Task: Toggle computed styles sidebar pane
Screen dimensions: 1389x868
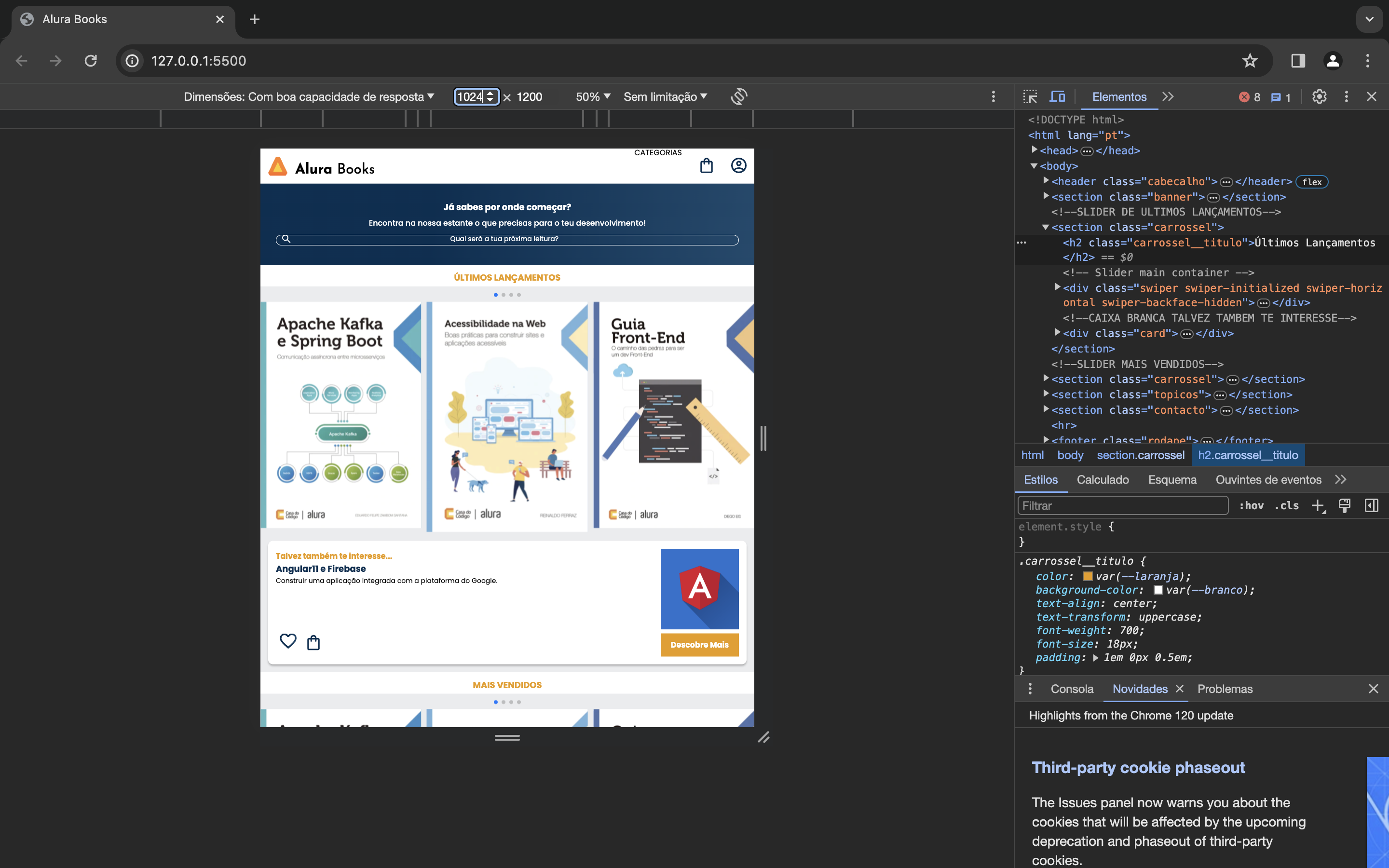Action: point(1372,506)
